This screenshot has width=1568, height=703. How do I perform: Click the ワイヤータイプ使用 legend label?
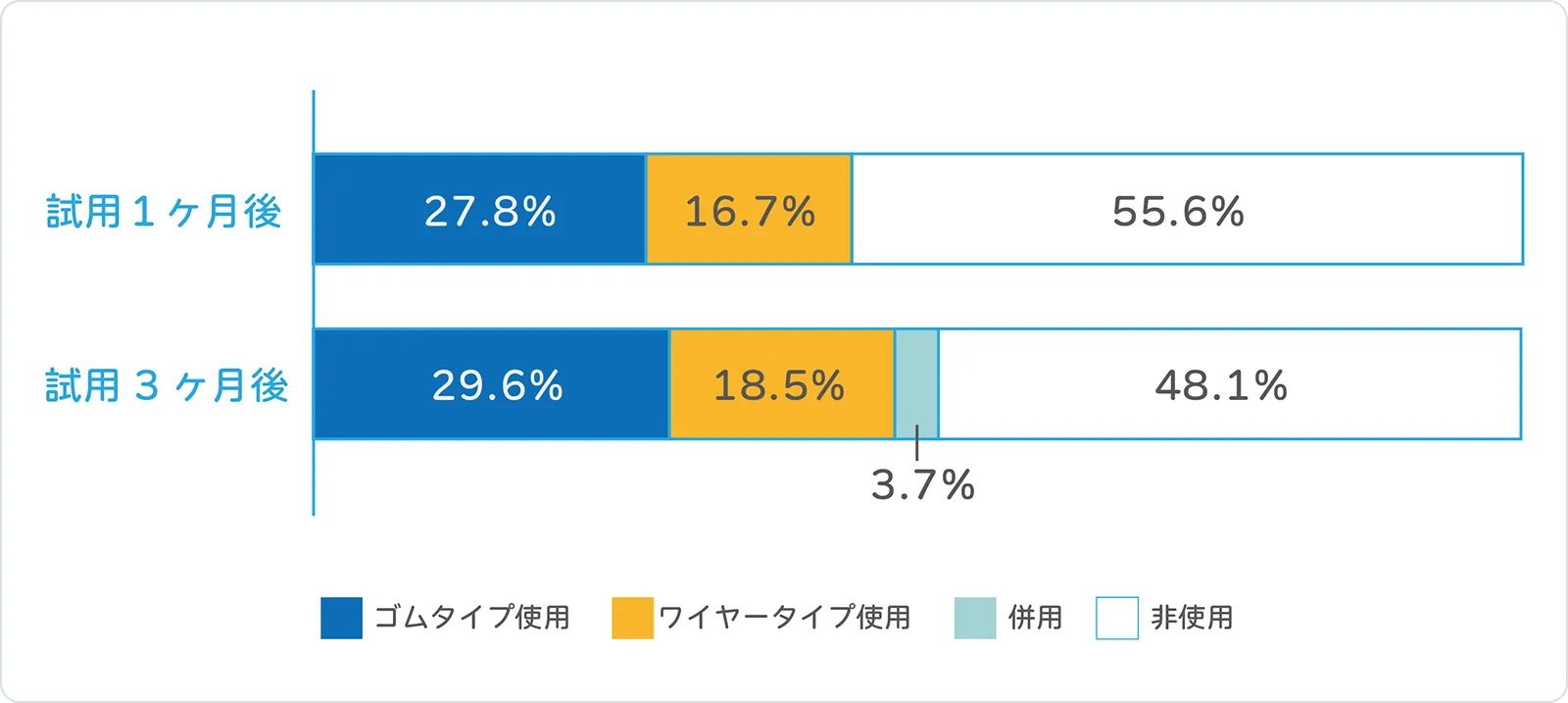point(785,617)
